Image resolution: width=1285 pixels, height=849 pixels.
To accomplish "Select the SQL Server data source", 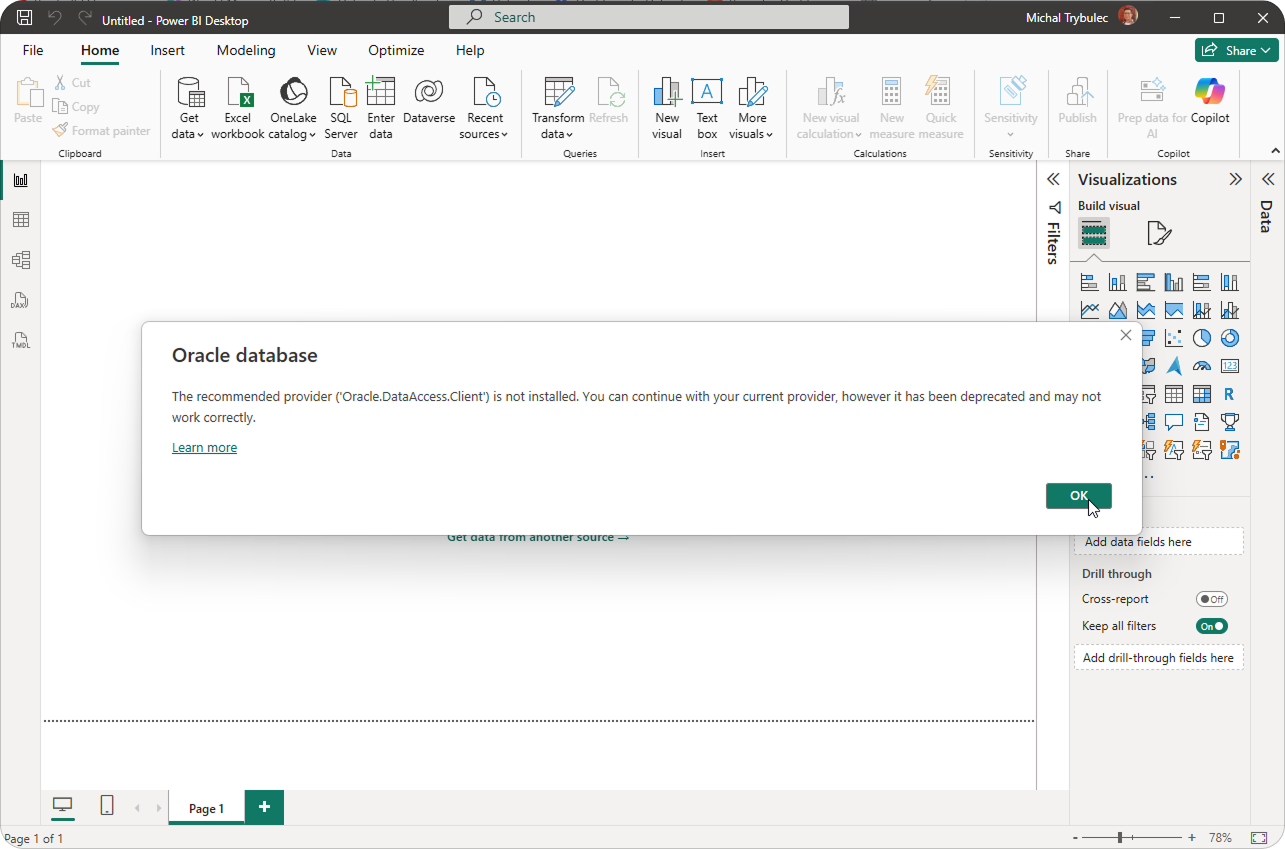I will (x=341, y=107).
